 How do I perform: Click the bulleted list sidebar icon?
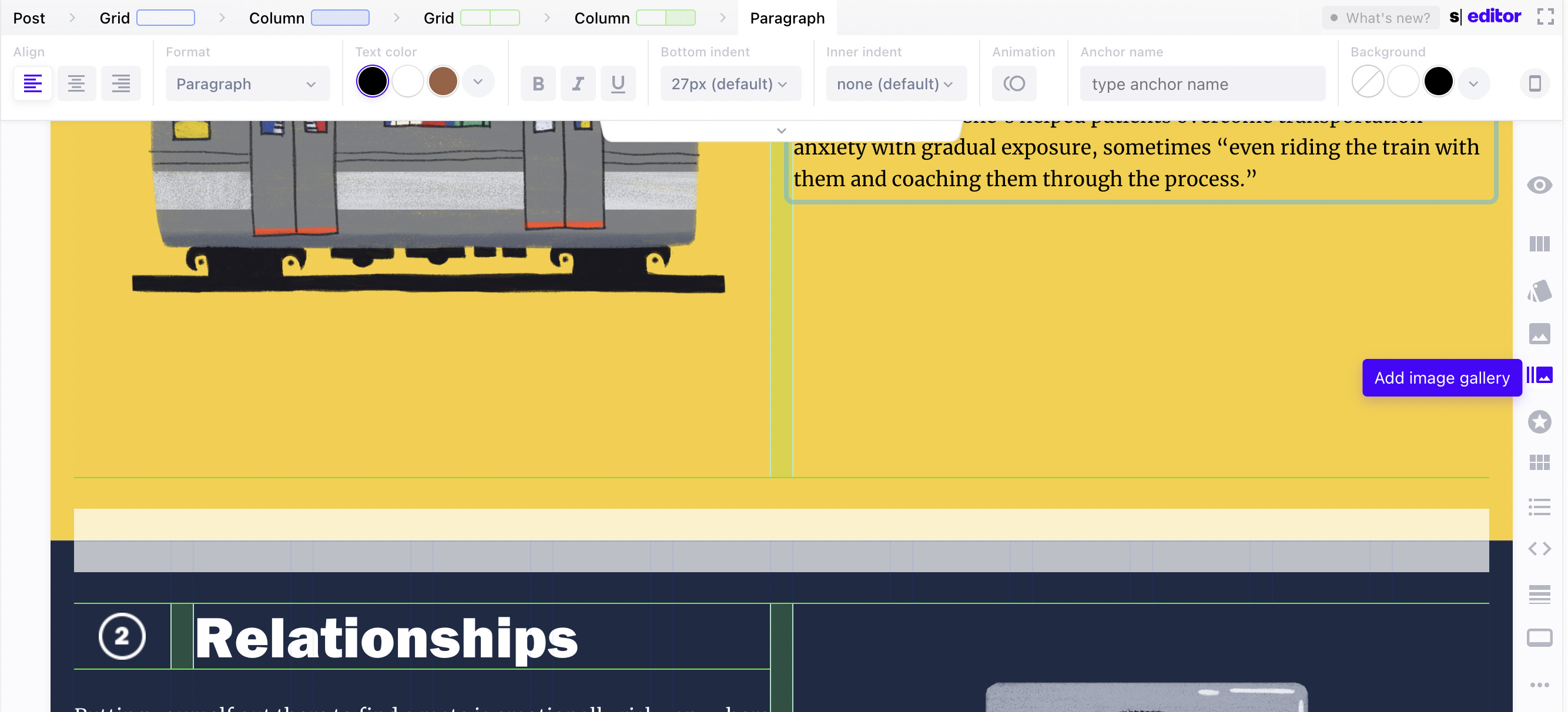1539,507
